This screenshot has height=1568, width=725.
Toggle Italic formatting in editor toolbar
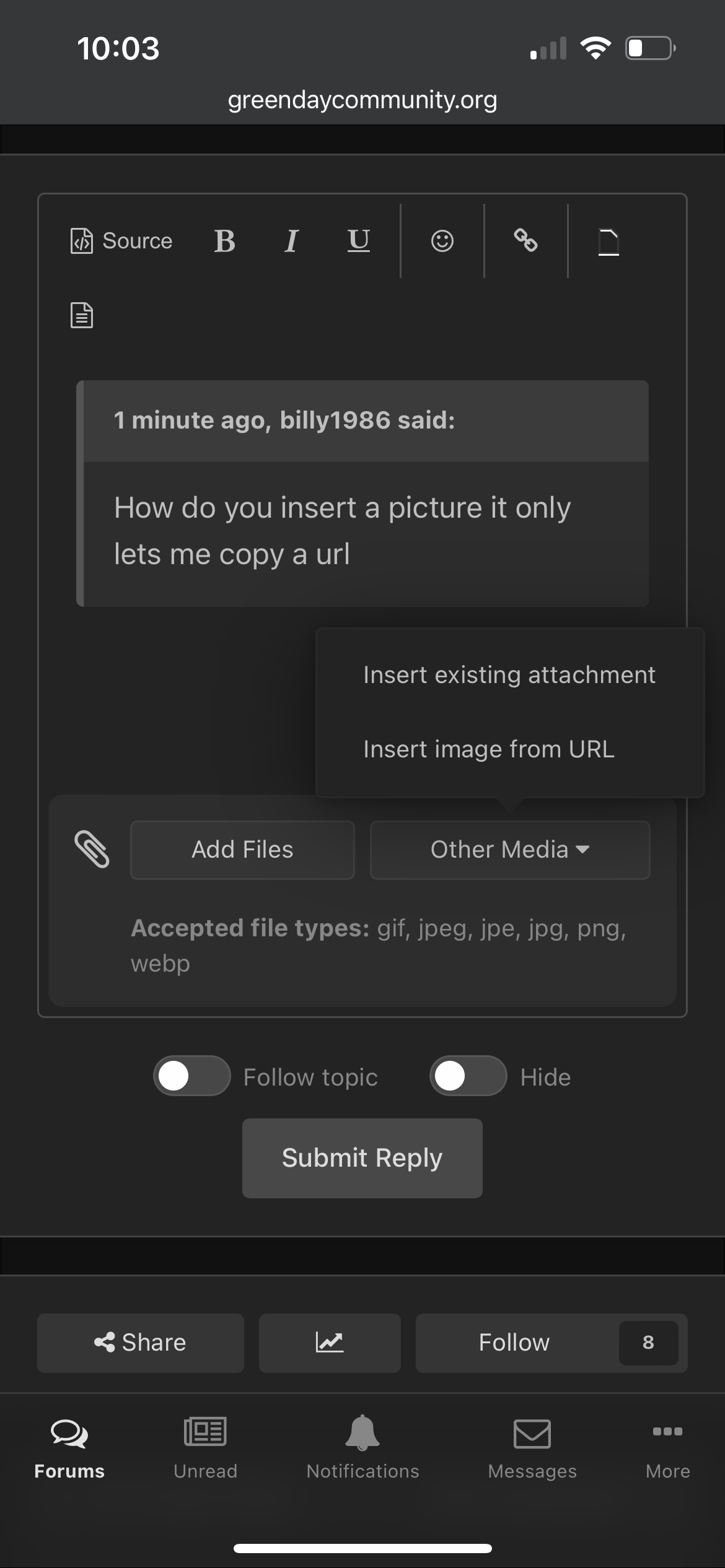tap(291, 241)
